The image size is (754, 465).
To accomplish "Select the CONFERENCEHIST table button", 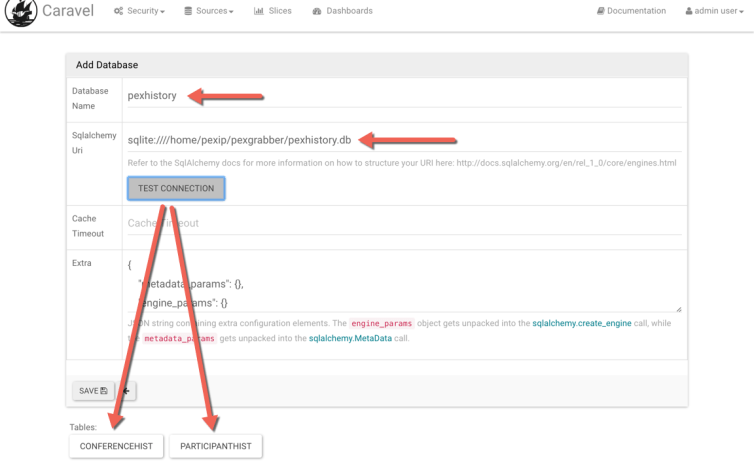I will 116,446.
